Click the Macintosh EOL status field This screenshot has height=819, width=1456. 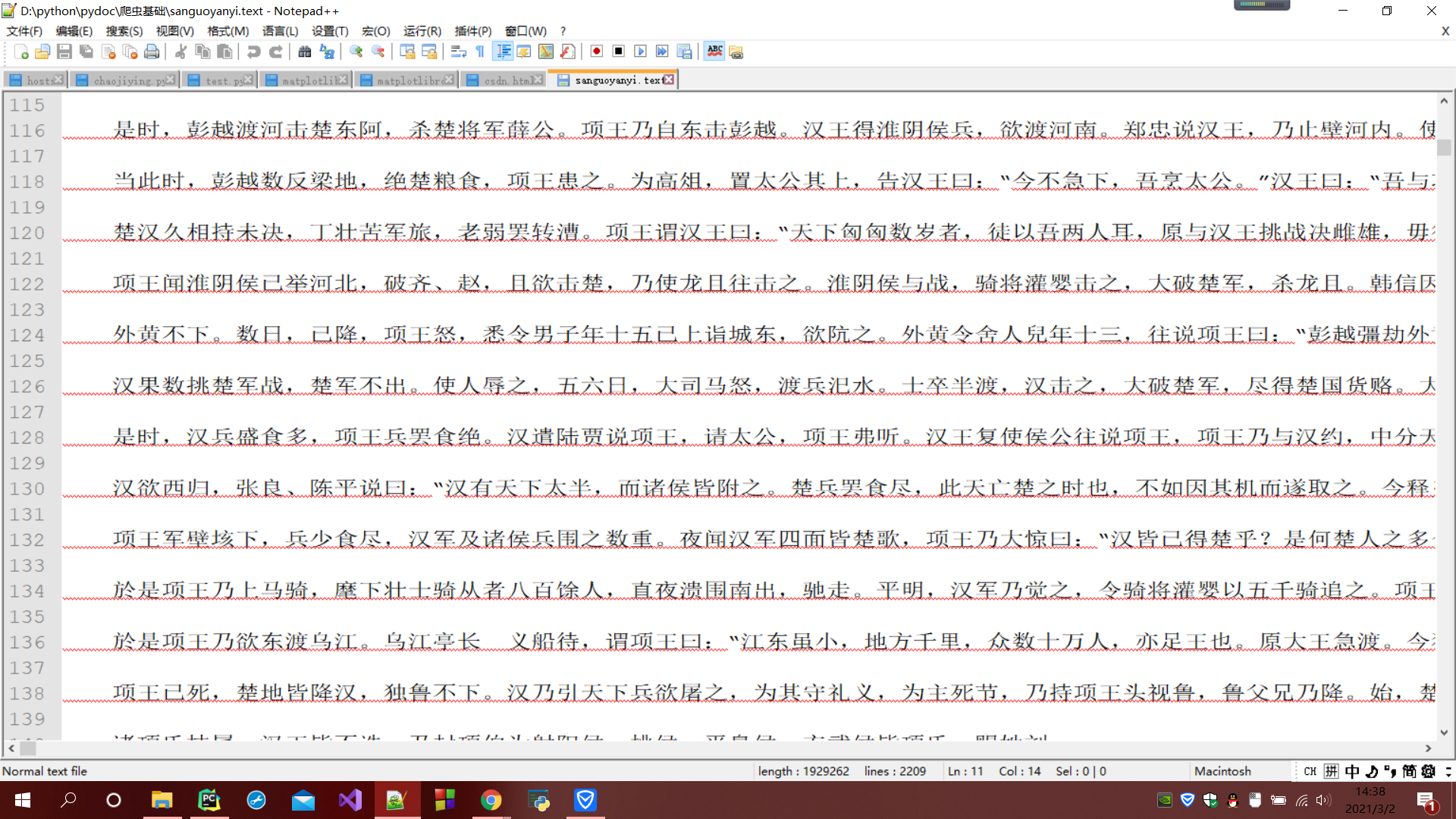(x=1222, y=771)
